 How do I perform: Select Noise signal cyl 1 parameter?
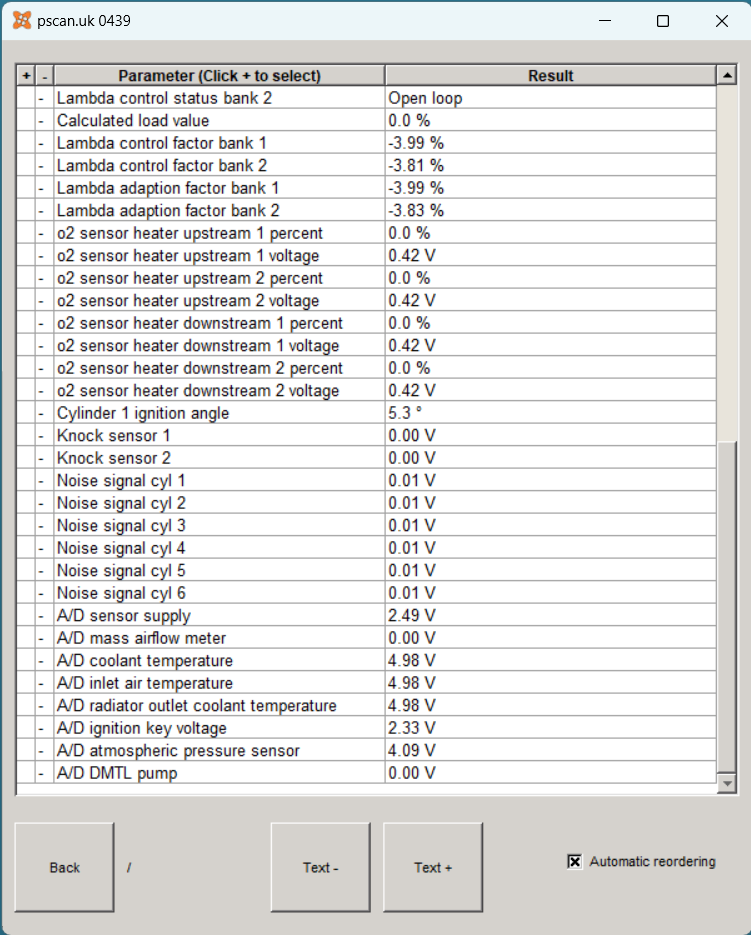220,481
